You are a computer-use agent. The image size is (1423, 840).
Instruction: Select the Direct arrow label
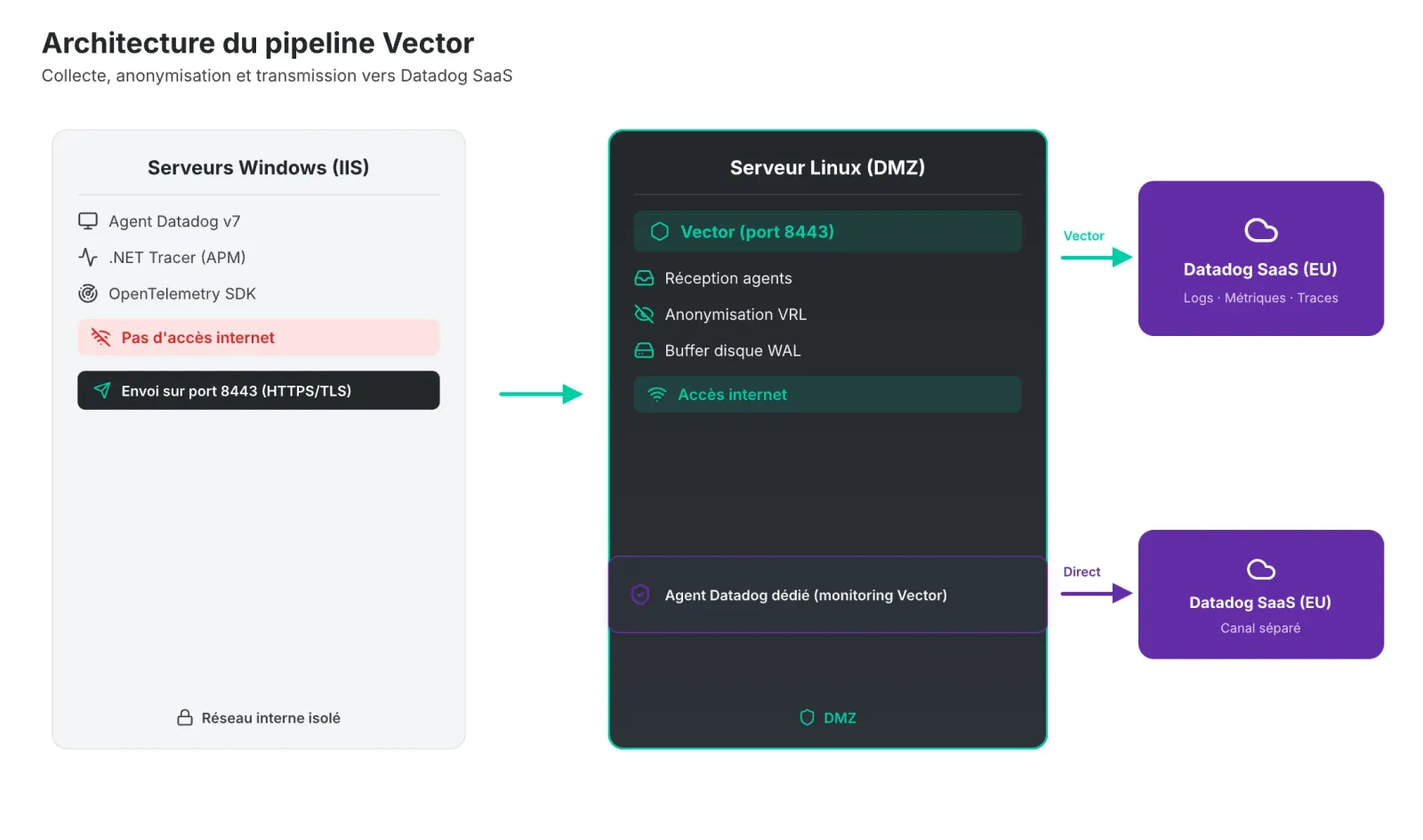(x=1081, y=572)
